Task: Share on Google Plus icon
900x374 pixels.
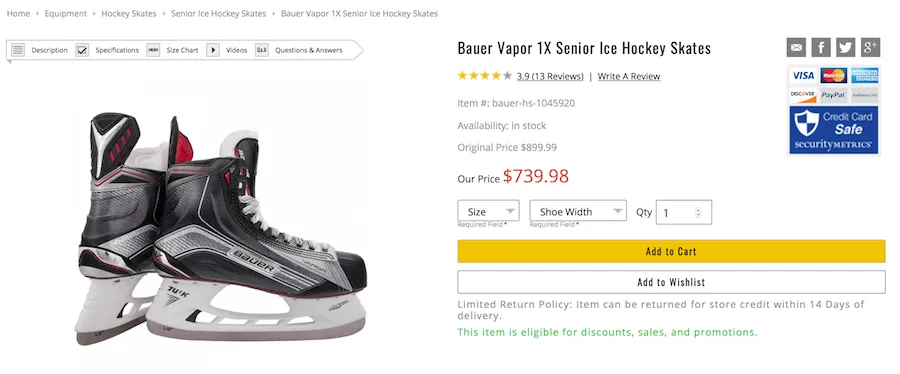Action: 870,48
